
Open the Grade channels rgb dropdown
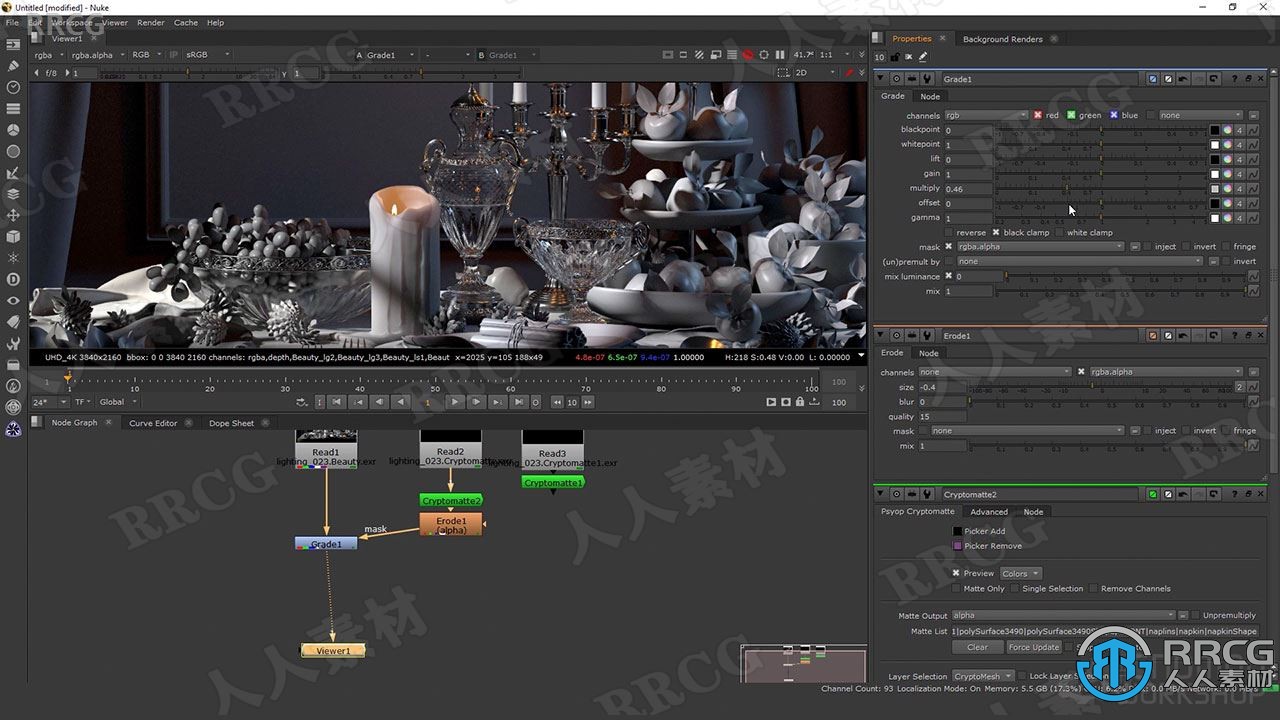pyautogui.click(x=985, y=115)
